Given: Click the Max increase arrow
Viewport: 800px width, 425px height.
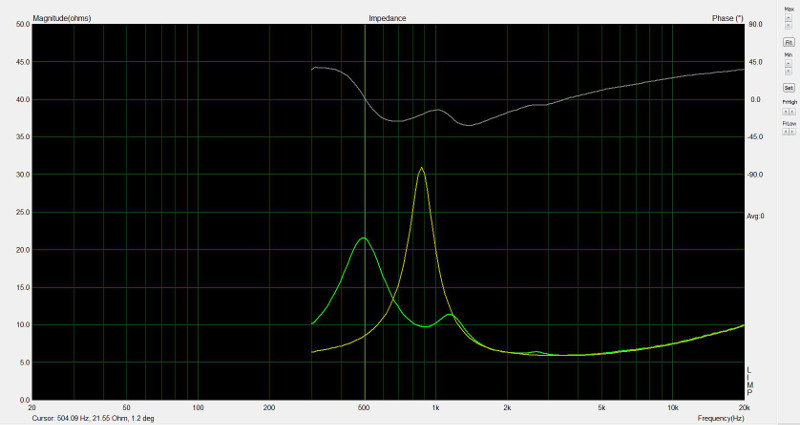Looking at the screenshot, I should pyautogui.click(x=788, y=16).
